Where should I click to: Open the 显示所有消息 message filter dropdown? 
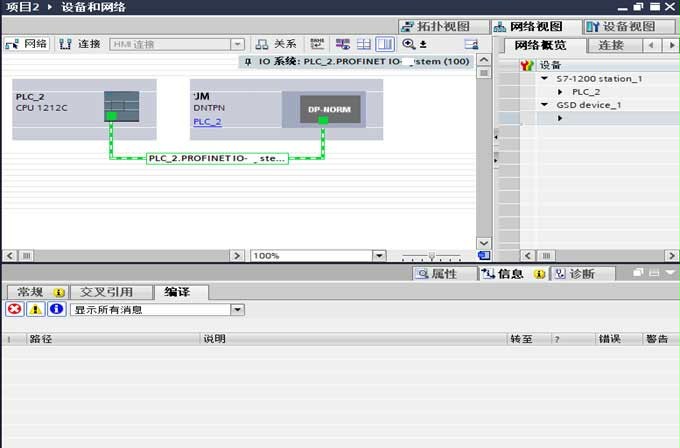point(237,310)
